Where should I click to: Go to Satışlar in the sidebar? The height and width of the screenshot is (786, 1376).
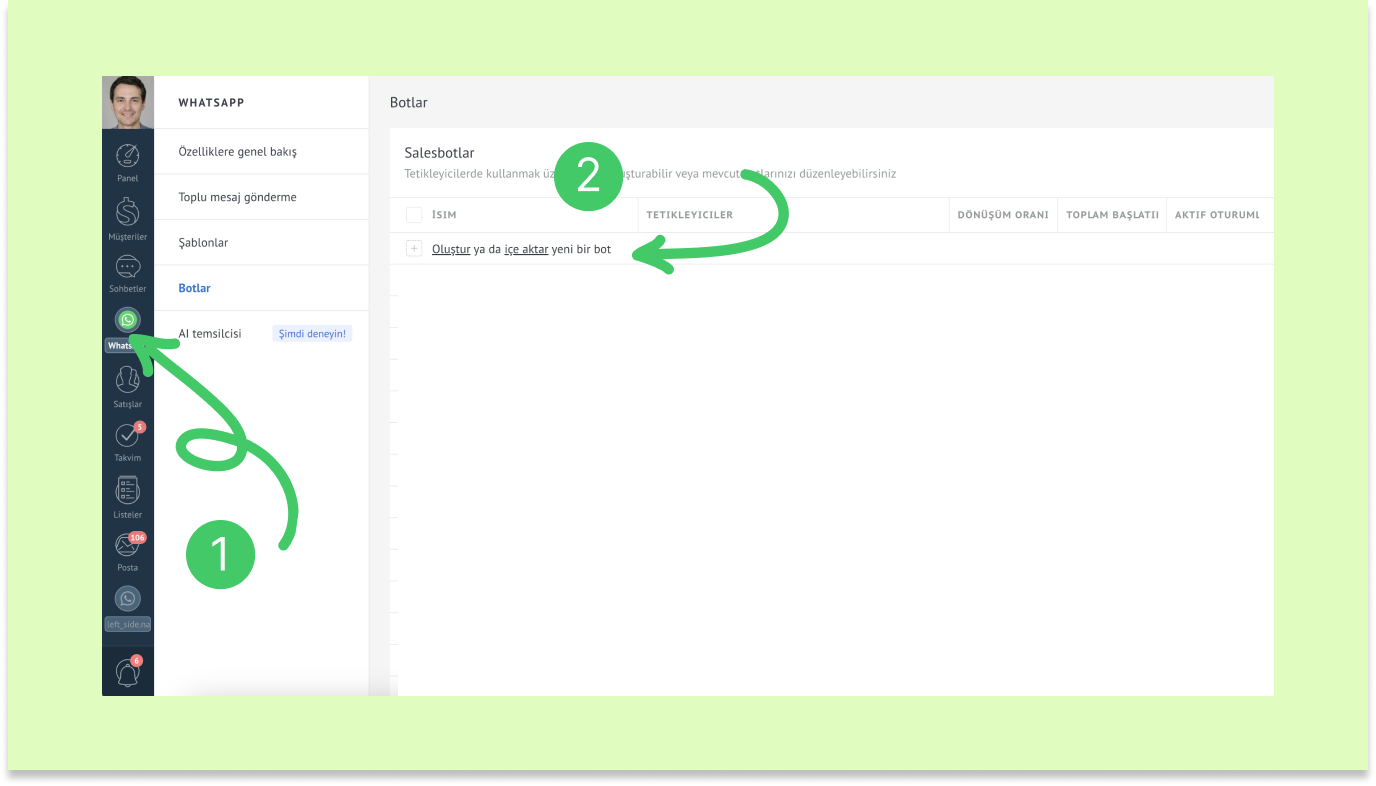127,383
